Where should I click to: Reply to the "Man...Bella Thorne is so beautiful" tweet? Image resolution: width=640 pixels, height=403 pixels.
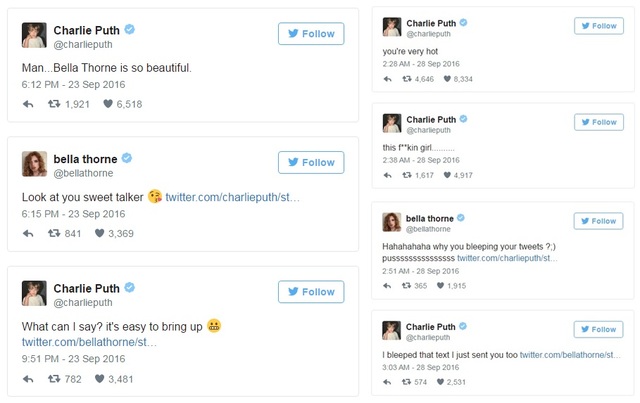tap(28, 104)
